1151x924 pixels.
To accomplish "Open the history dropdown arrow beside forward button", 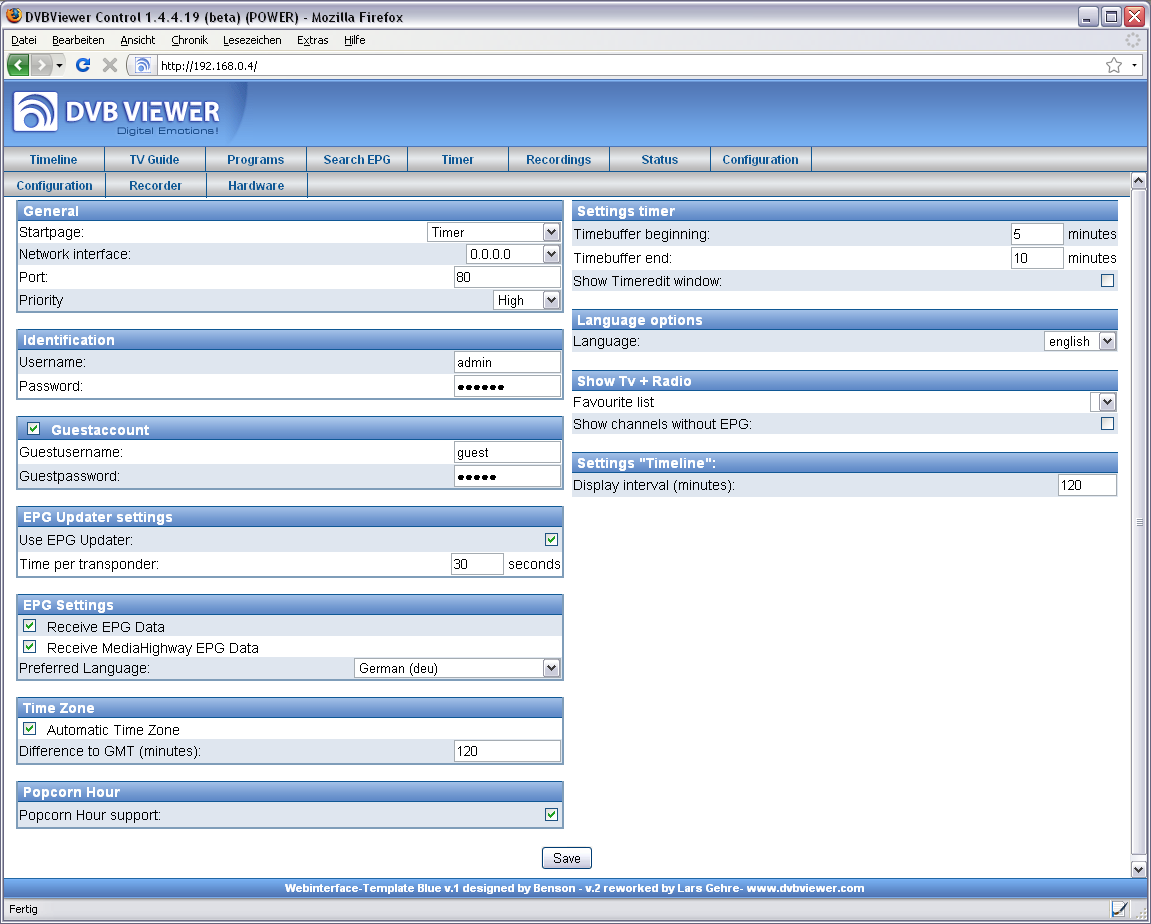I will 59,65.
